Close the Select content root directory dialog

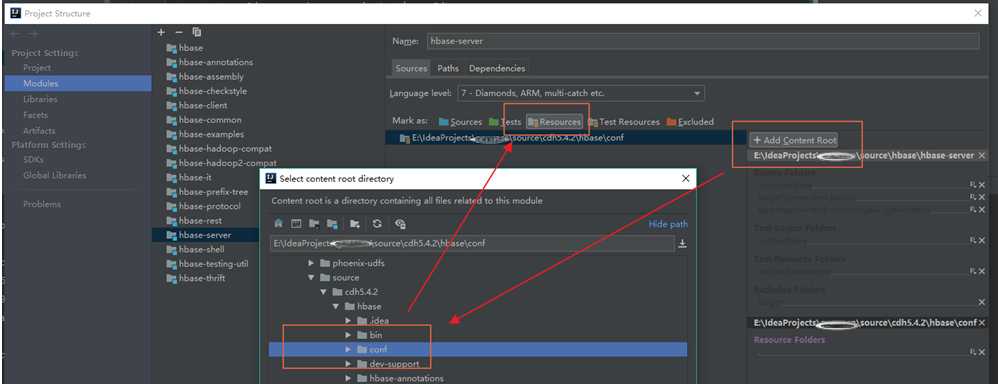685,179
